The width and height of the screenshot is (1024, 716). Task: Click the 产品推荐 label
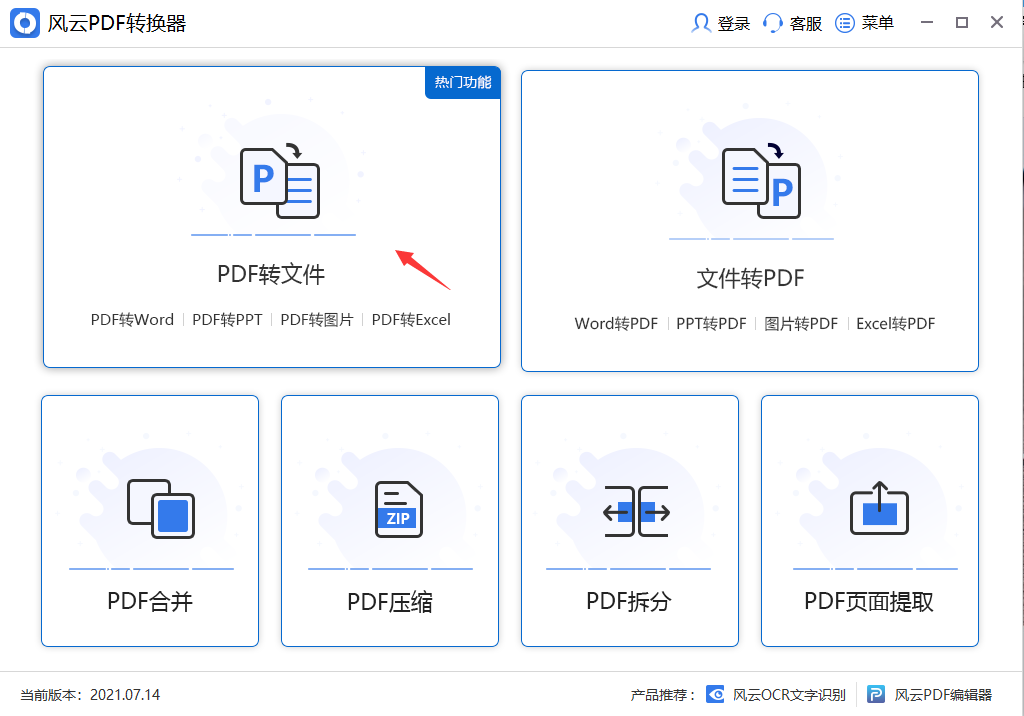[662, 694]
